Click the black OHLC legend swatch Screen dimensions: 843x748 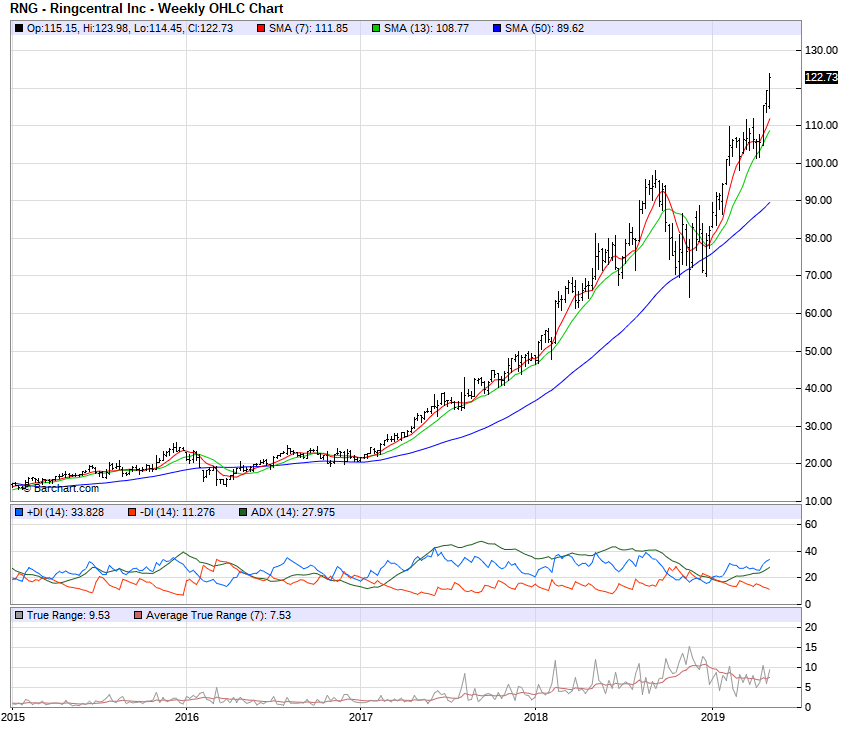point(19,29)
